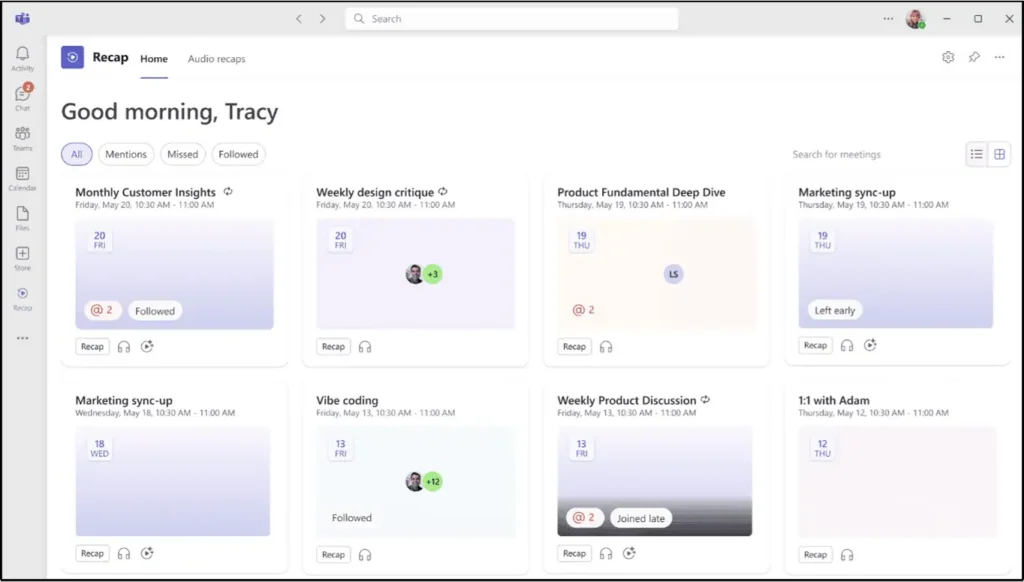Show more apps ellipsis in sidebar
This screenshot has height=582, width=1024.
coord(22,338)
